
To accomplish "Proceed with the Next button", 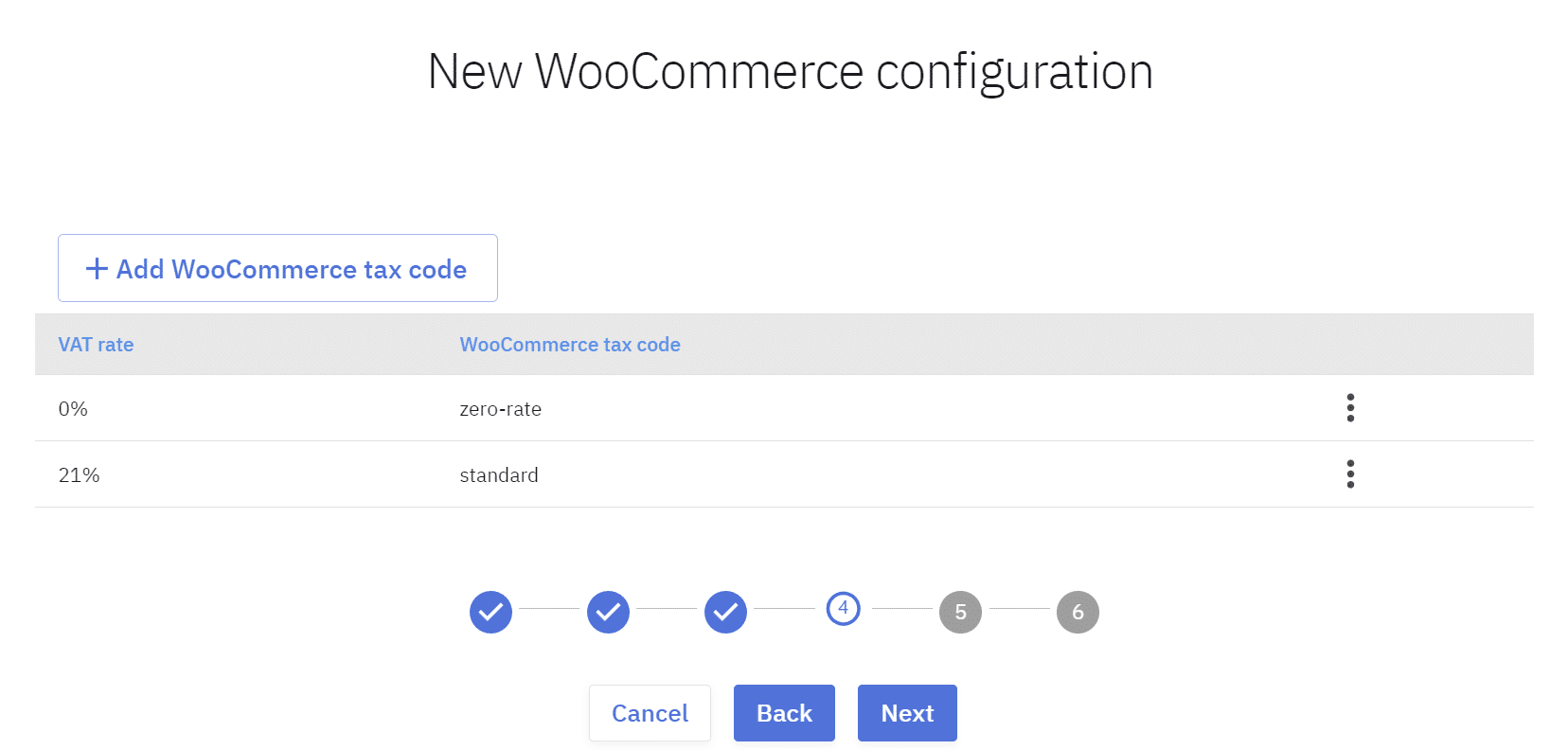I will (x=907, y=713).
